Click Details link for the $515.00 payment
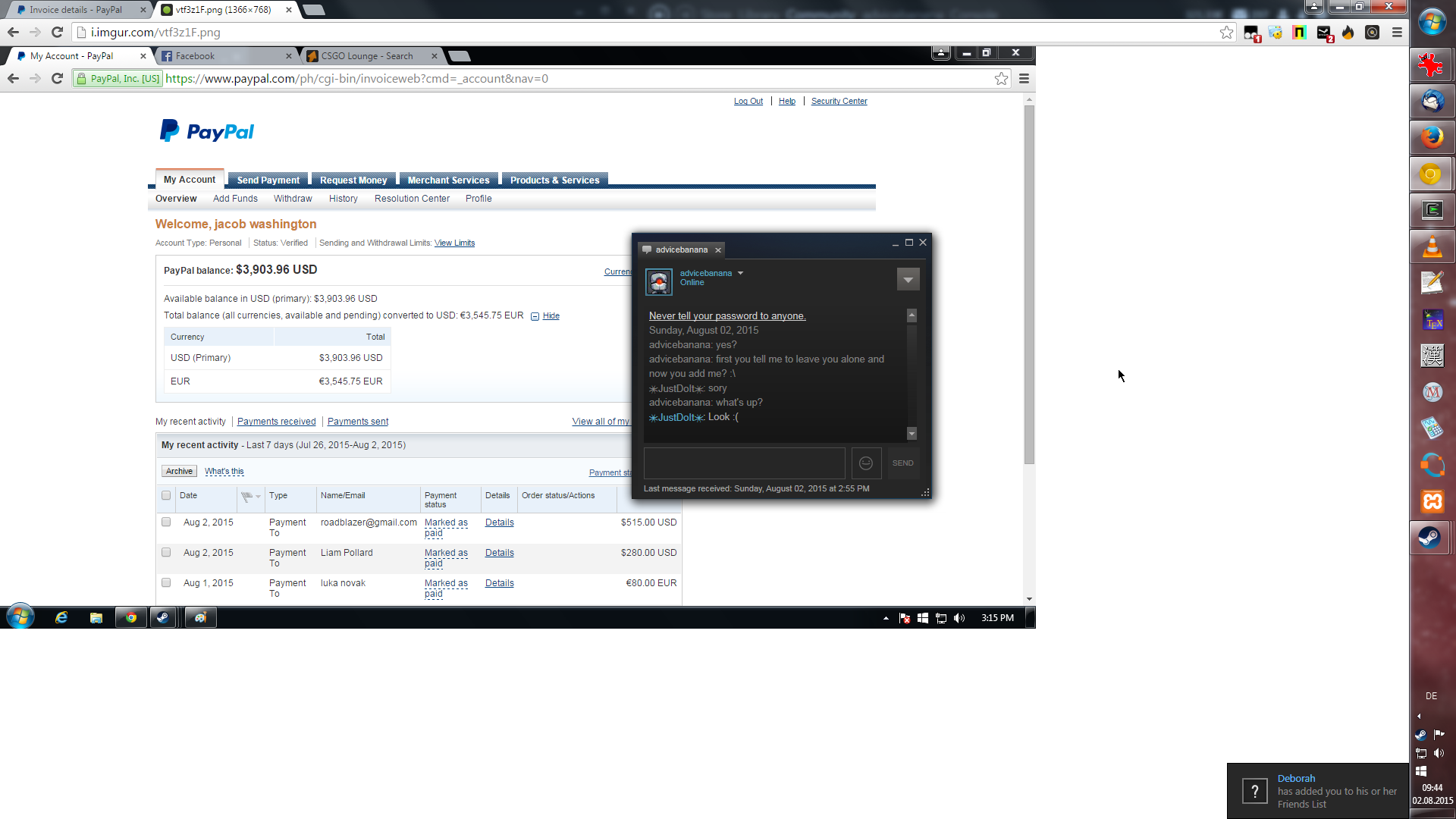 499,522
